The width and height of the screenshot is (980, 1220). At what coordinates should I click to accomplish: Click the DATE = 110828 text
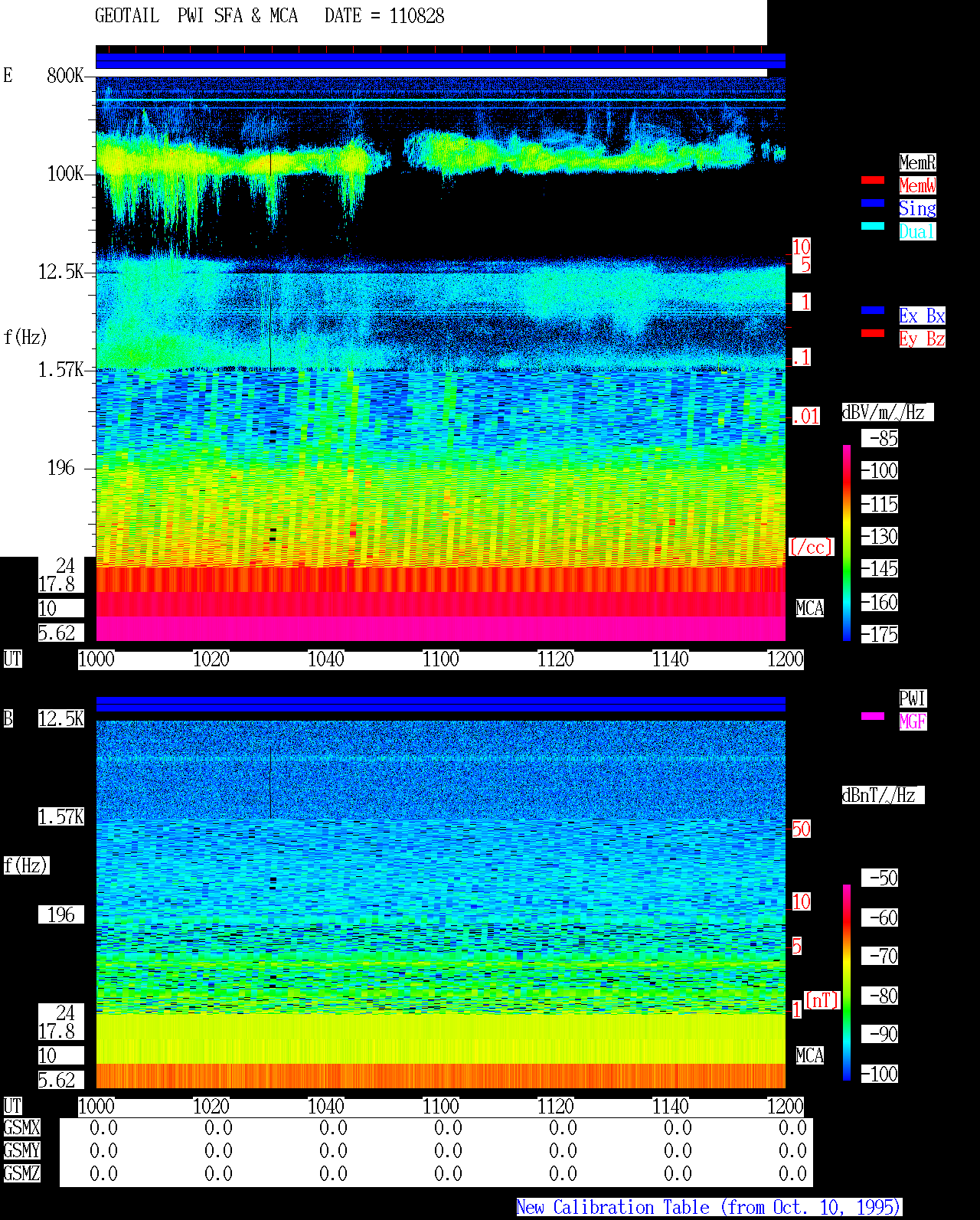[x=384, y=15]
